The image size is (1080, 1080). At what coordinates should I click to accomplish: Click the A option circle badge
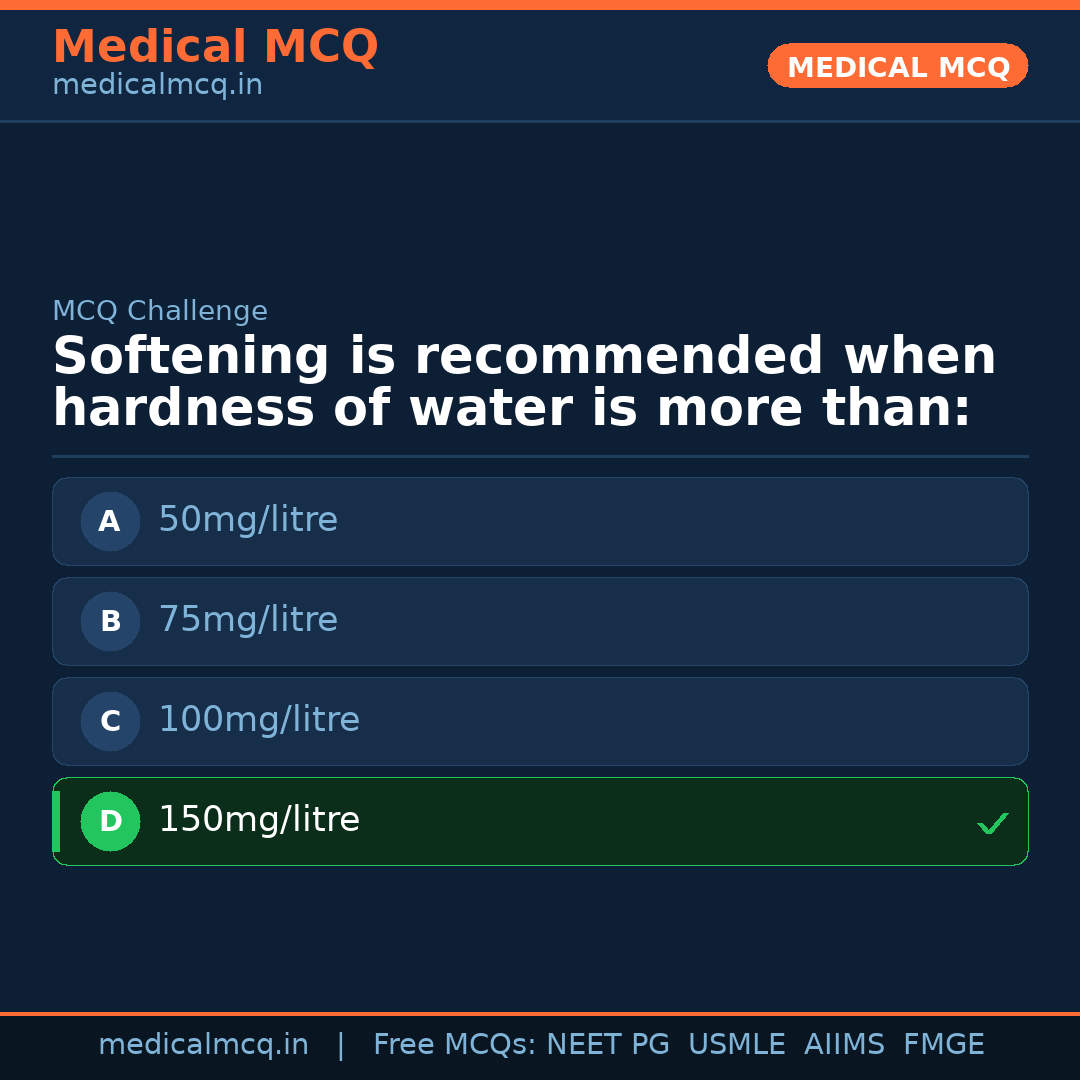pyautogui.click(x=110, y=521)
